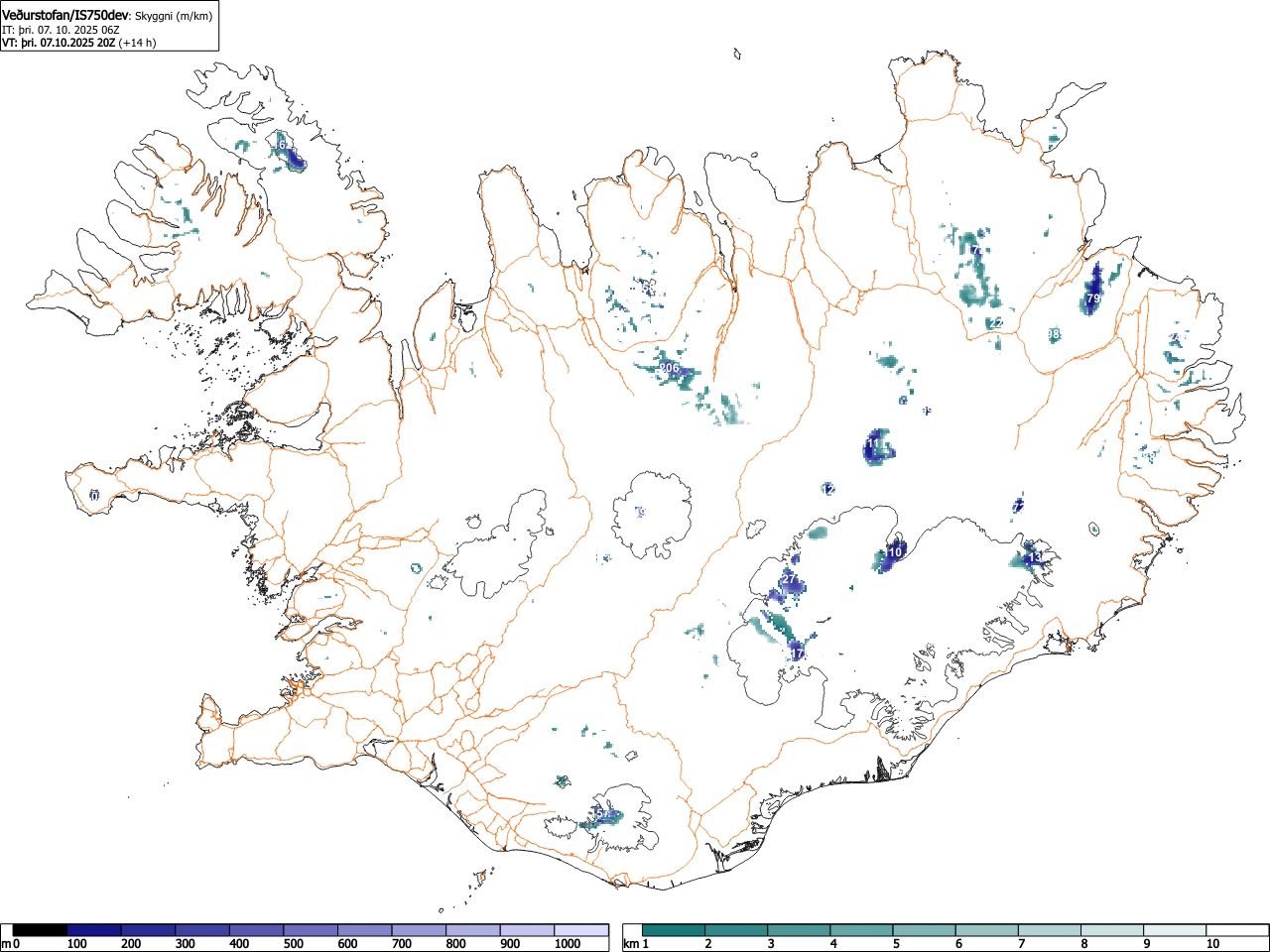This screenshot has width=1270, height=952.
Task: Click the 8–9 km legend swatch
Action: pyautogui.click(x=1112, y=930)
